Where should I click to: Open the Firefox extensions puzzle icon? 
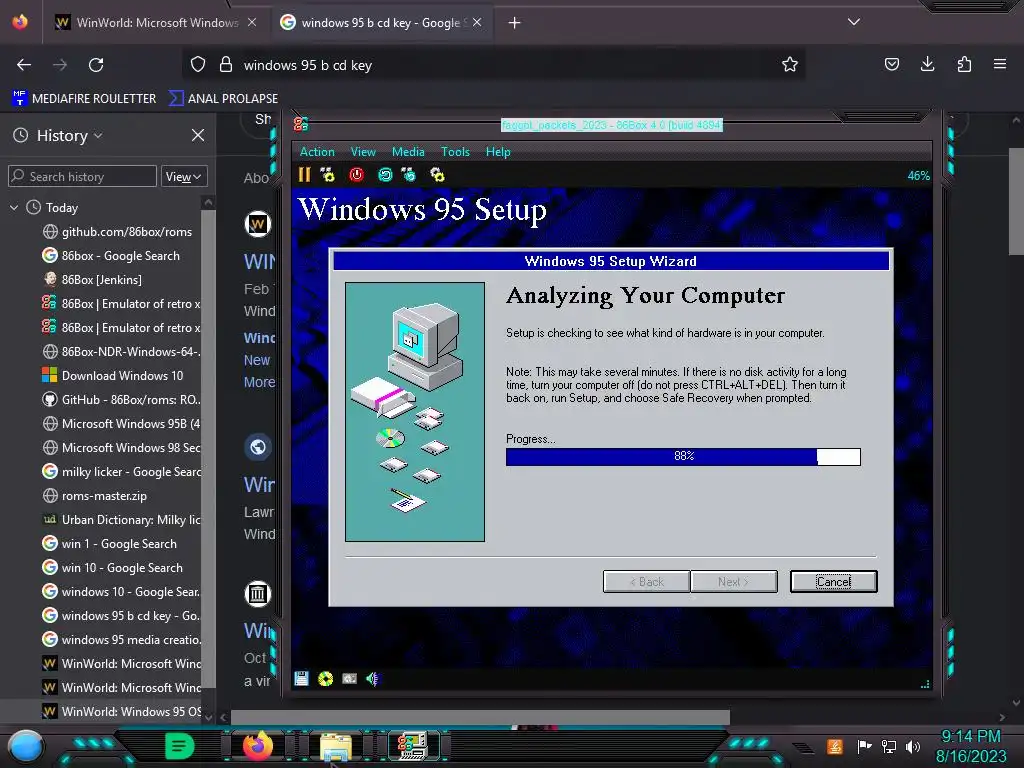click(965, 64)
